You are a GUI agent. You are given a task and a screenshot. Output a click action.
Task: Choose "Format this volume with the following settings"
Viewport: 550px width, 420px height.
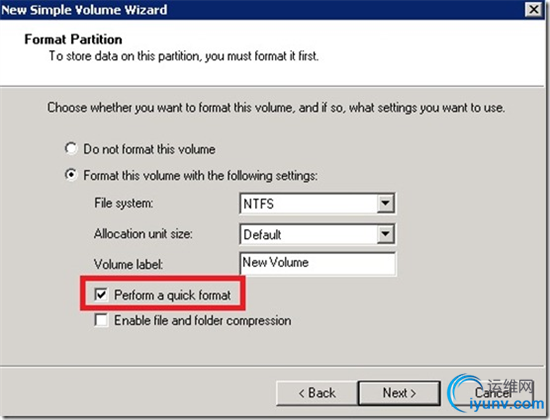point(71,174)
